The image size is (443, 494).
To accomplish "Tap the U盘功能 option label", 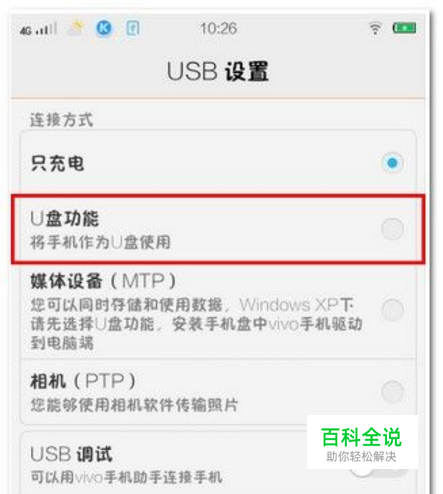I will pyautogui.click(x=64, y=219).
